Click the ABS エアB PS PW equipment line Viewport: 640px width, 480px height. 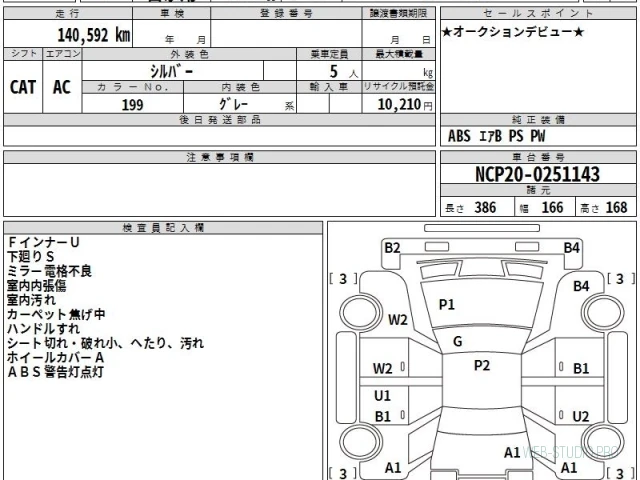[496, 136]
